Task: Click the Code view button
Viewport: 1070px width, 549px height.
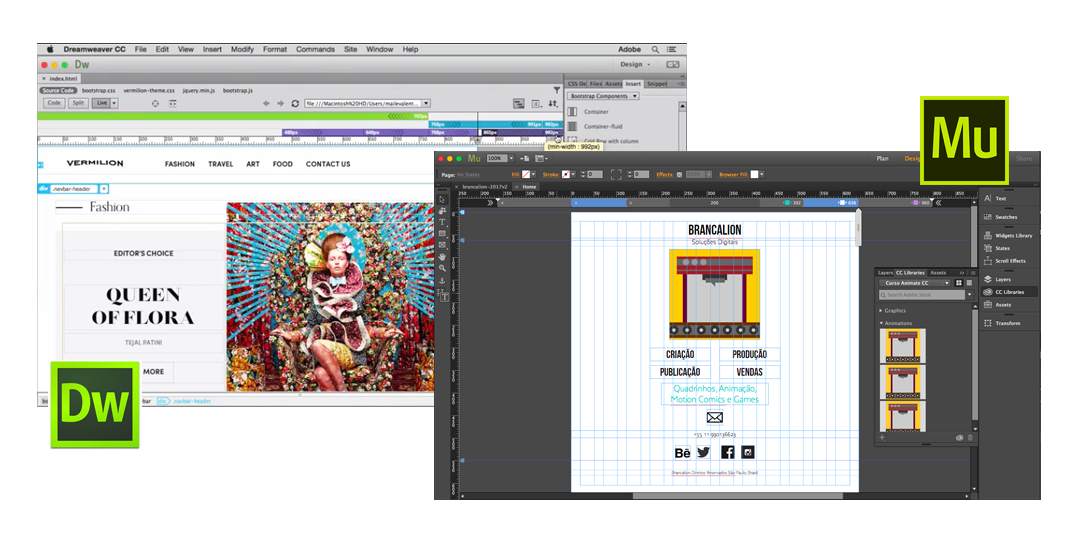Action: tap(54, 103)
